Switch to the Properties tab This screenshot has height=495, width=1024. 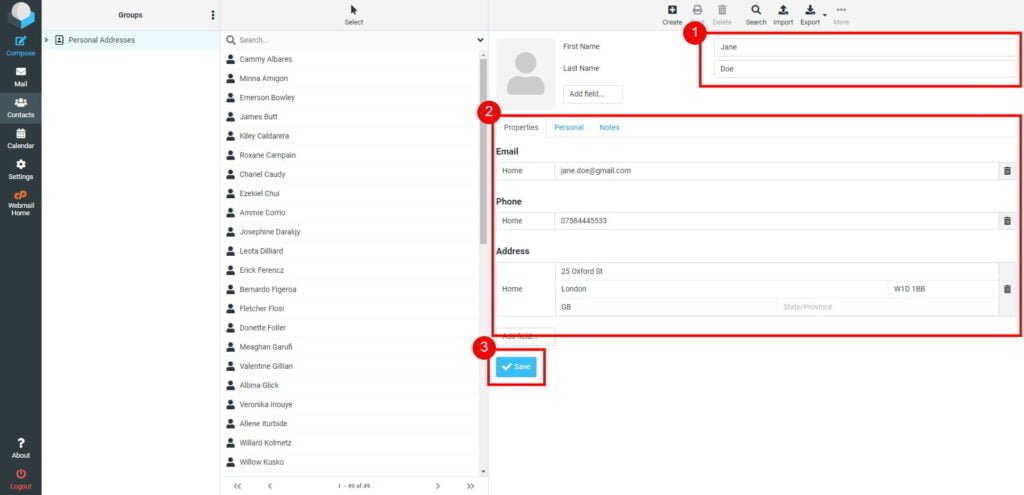pos(520,127)
